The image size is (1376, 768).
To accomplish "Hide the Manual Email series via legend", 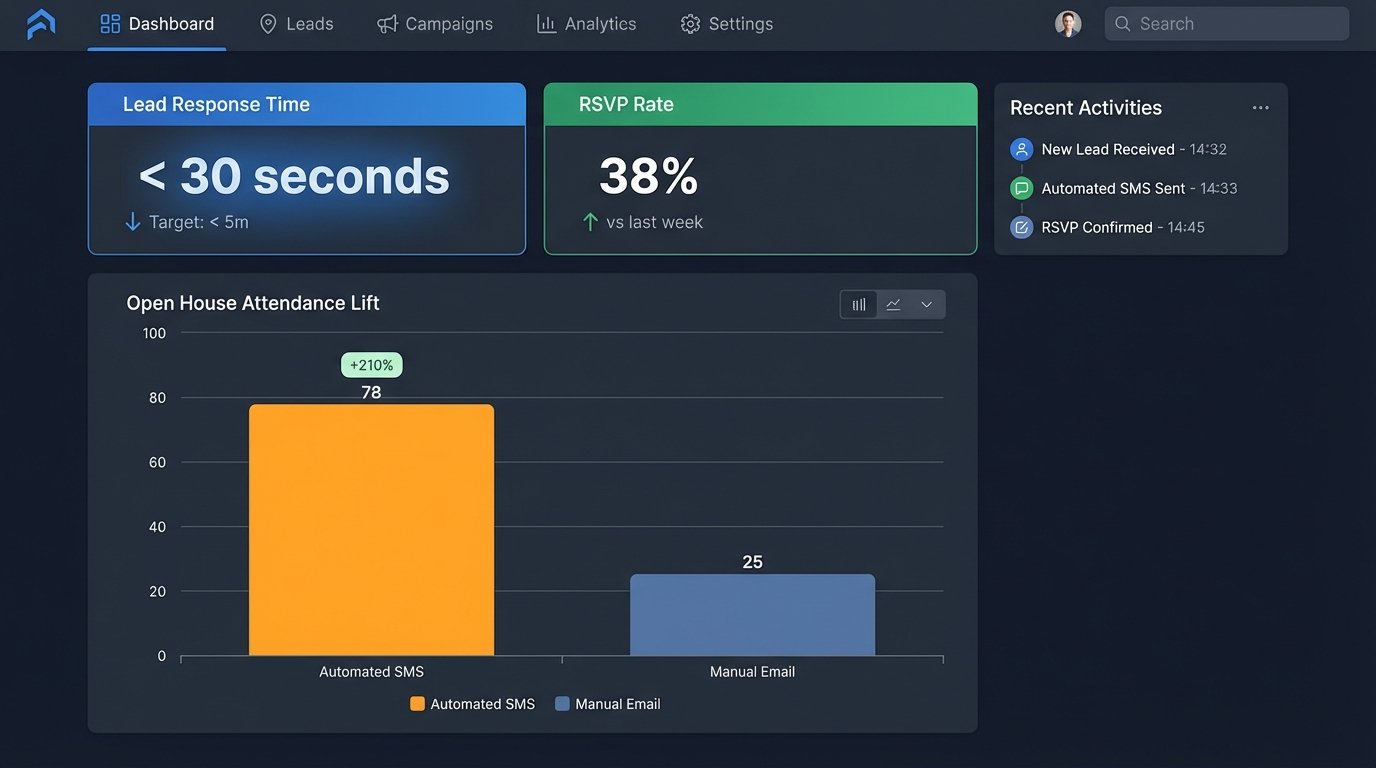I will (608, 703).
